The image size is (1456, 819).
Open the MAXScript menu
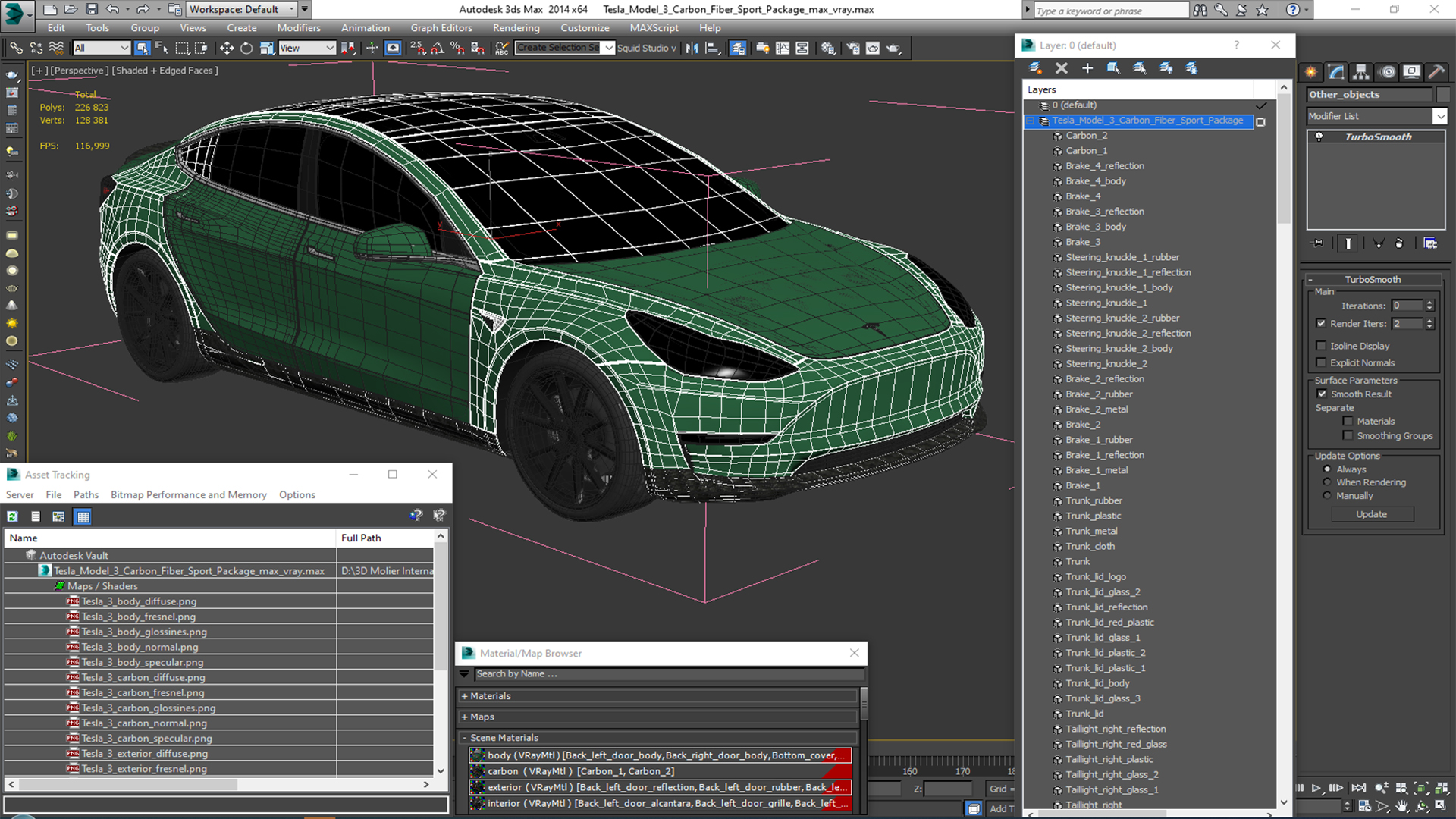(654, 28)
